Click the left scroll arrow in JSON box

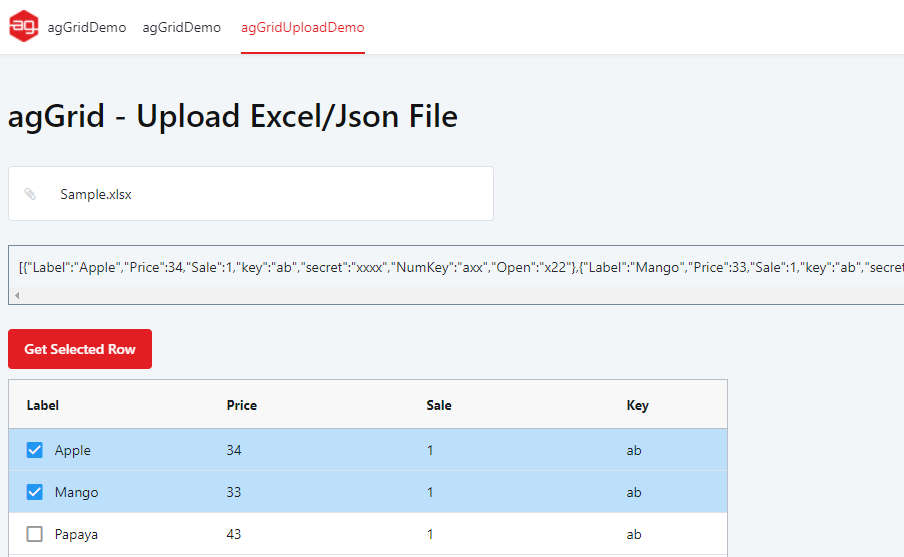pyautogui.click(x=17, y=295)
